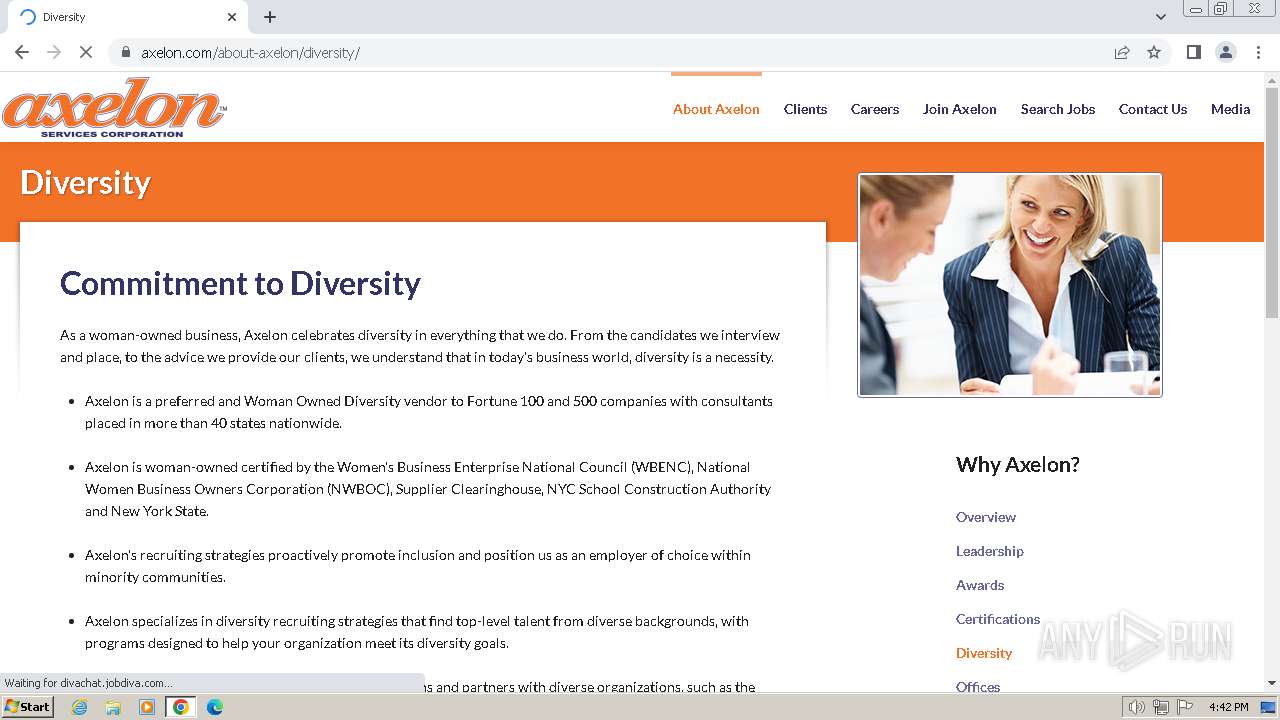
Task: Open the Chrome three-dot menu
Action: (1258, 52)
